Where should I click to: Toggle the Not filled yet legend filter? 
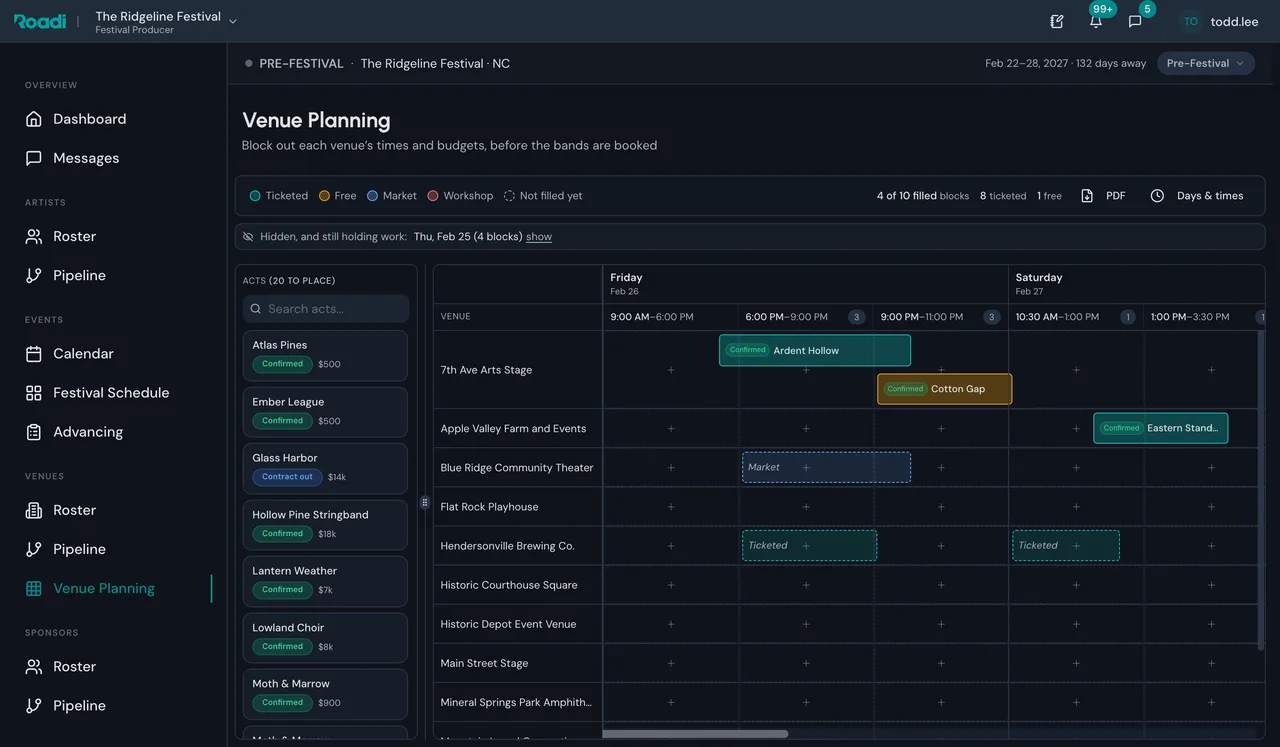click(543, 196)
